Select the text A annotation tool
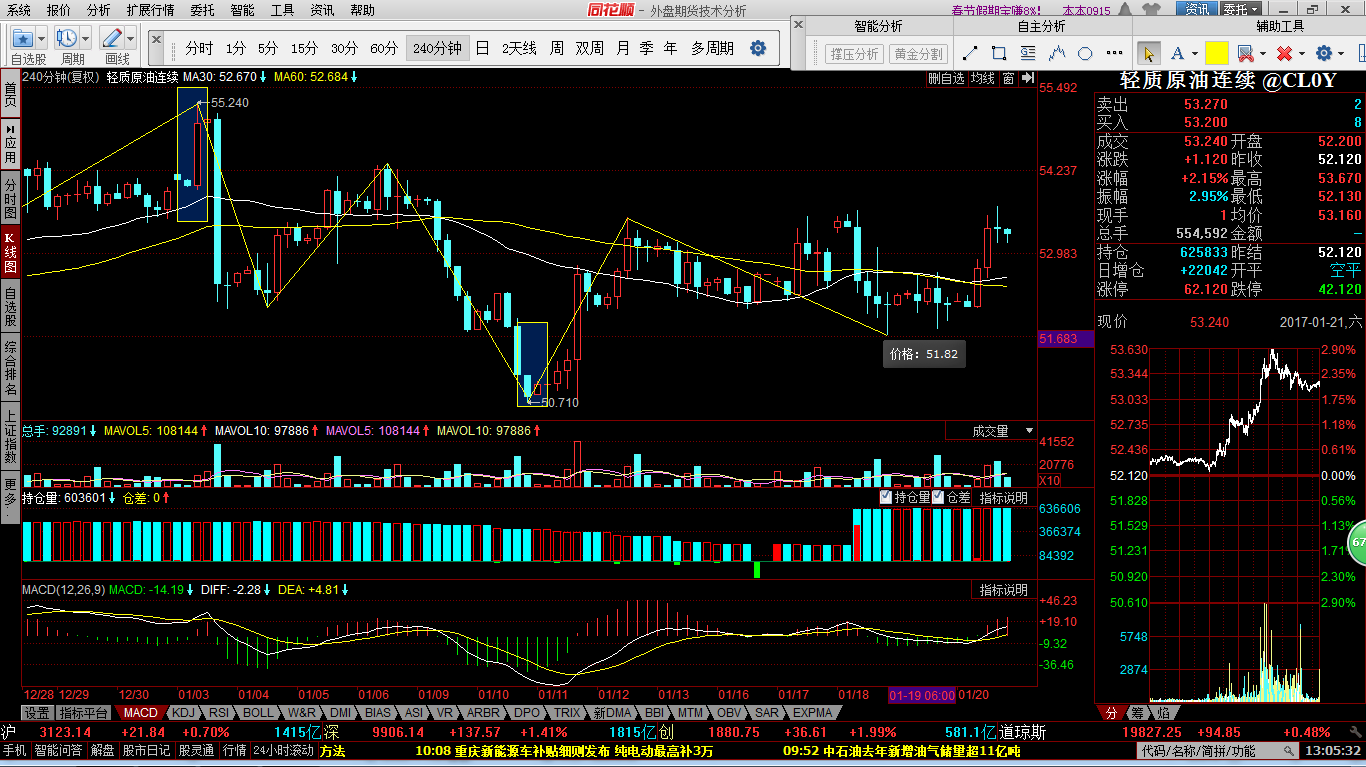Image resolution: width=1366 pixels, height=767 pixels. pos(1177,53)
